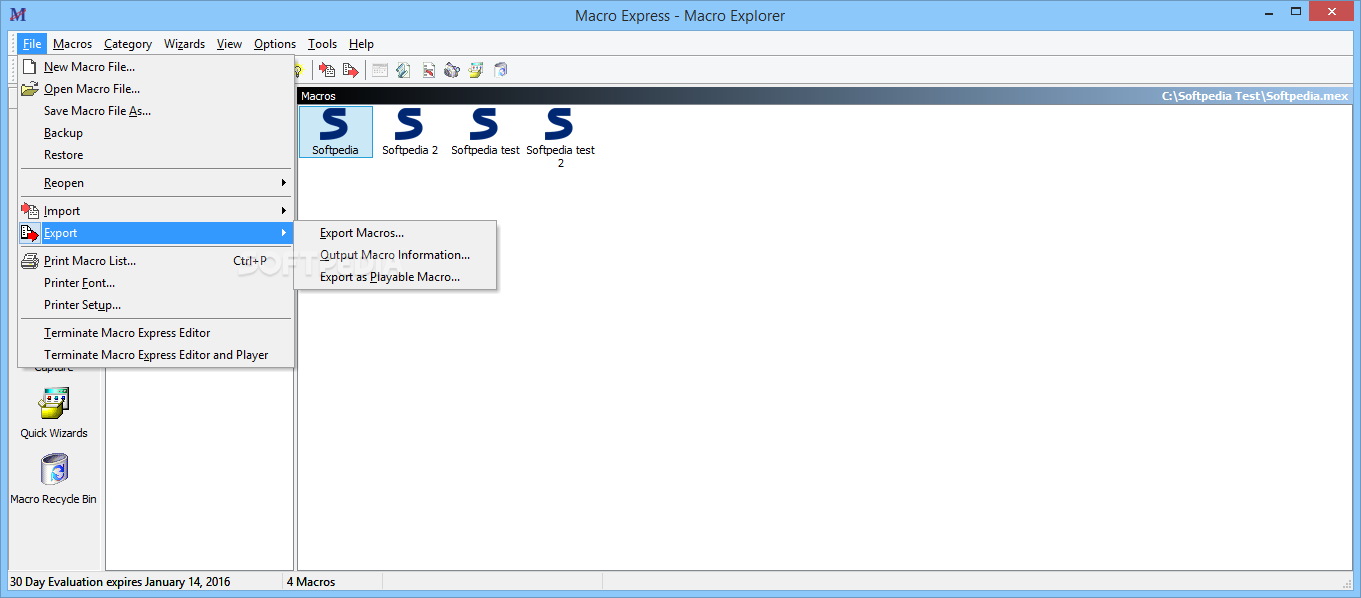This screenshot has width=1361, height=598.
Task: Choose Export Macros in submenu
Action: [395, 233]
